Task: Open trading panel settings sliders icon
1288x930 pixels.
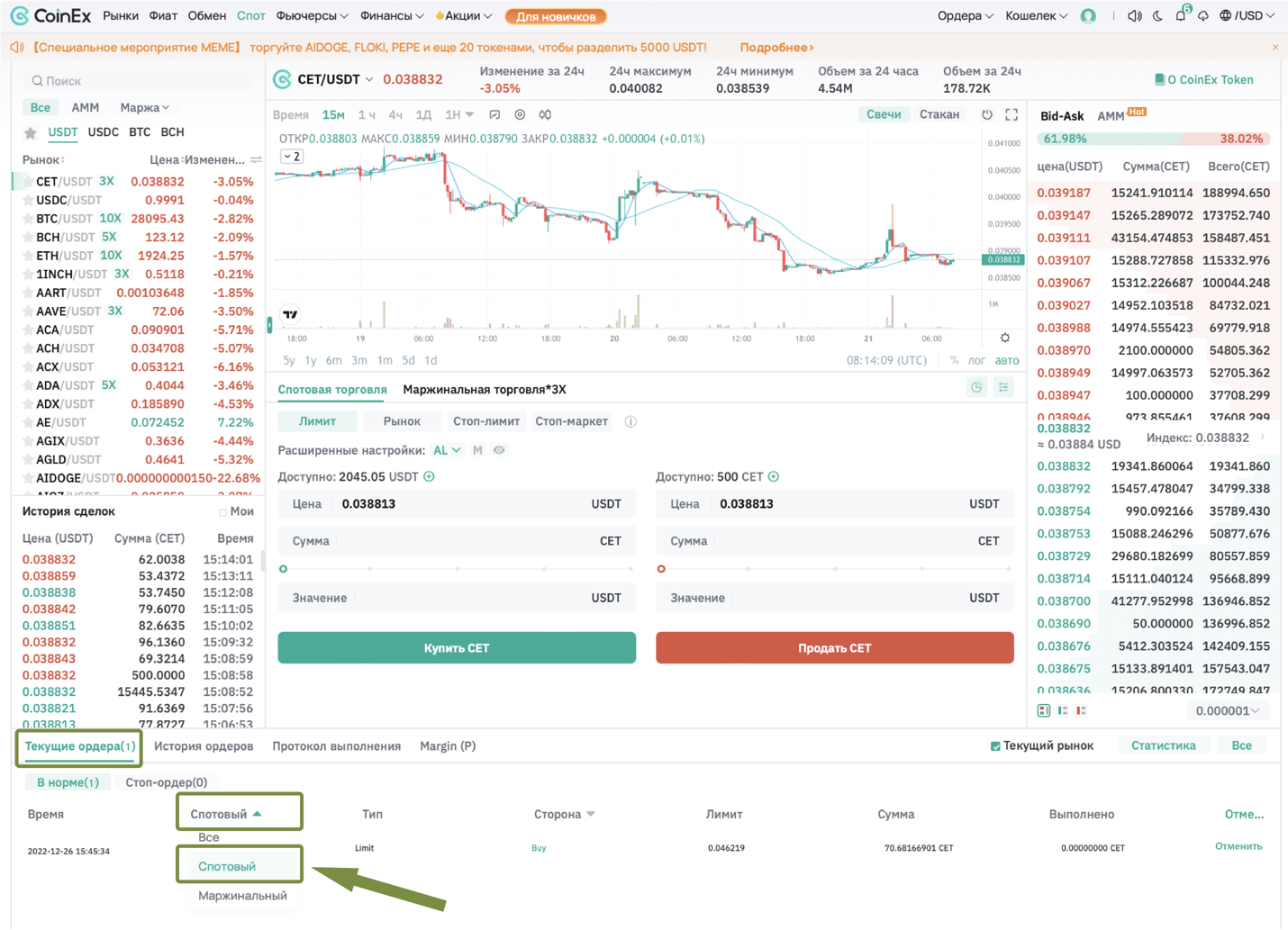Action: pos(1003,387)
